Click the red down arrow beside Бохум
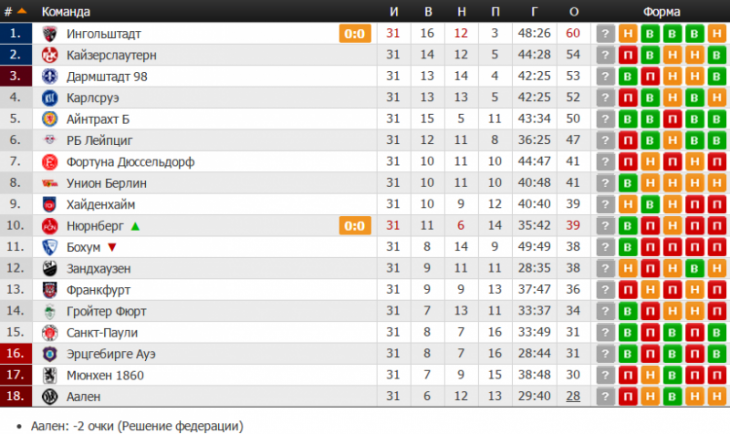Image resolution: width=730 pixels, height=434 pixels. click(112, 247)
